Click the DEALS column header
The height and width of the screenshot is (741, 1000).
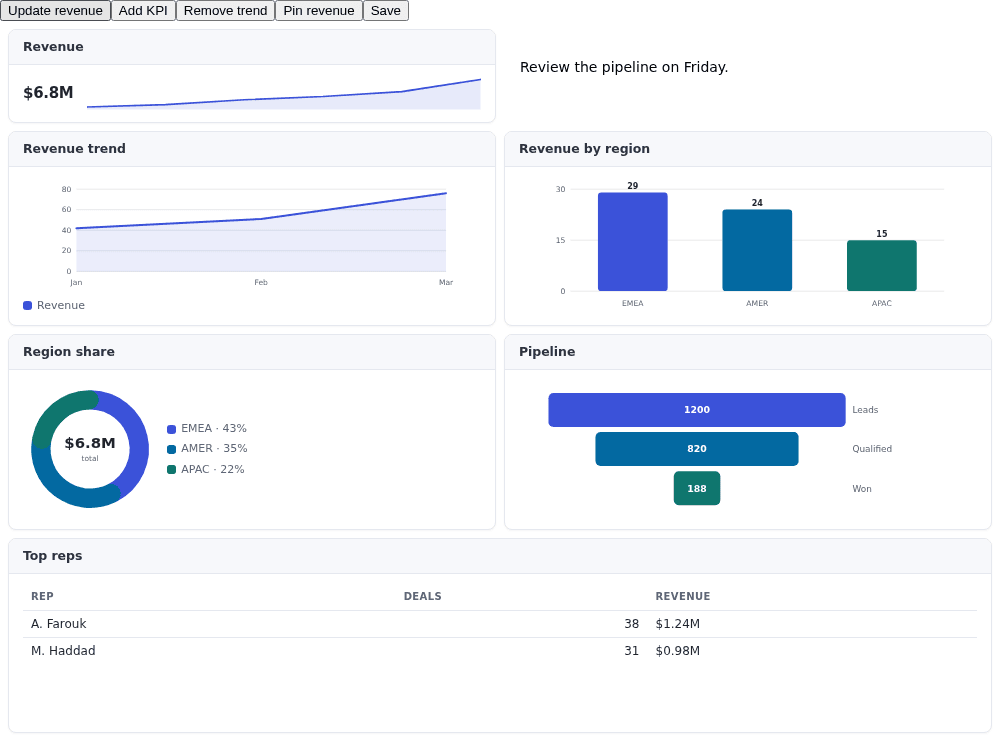point(422,596)
